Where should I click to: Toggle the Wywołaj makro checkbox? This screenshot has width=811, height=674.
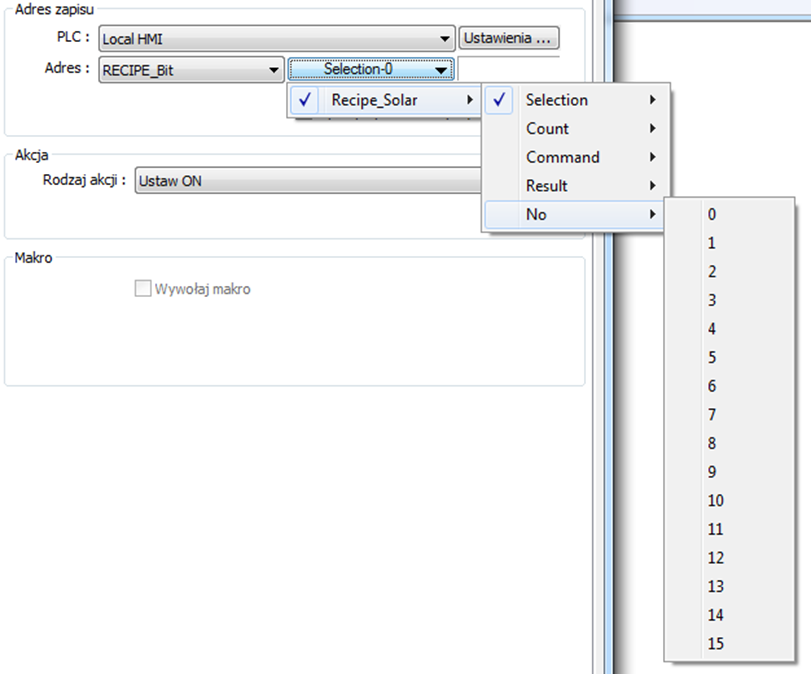pos(143,288)
